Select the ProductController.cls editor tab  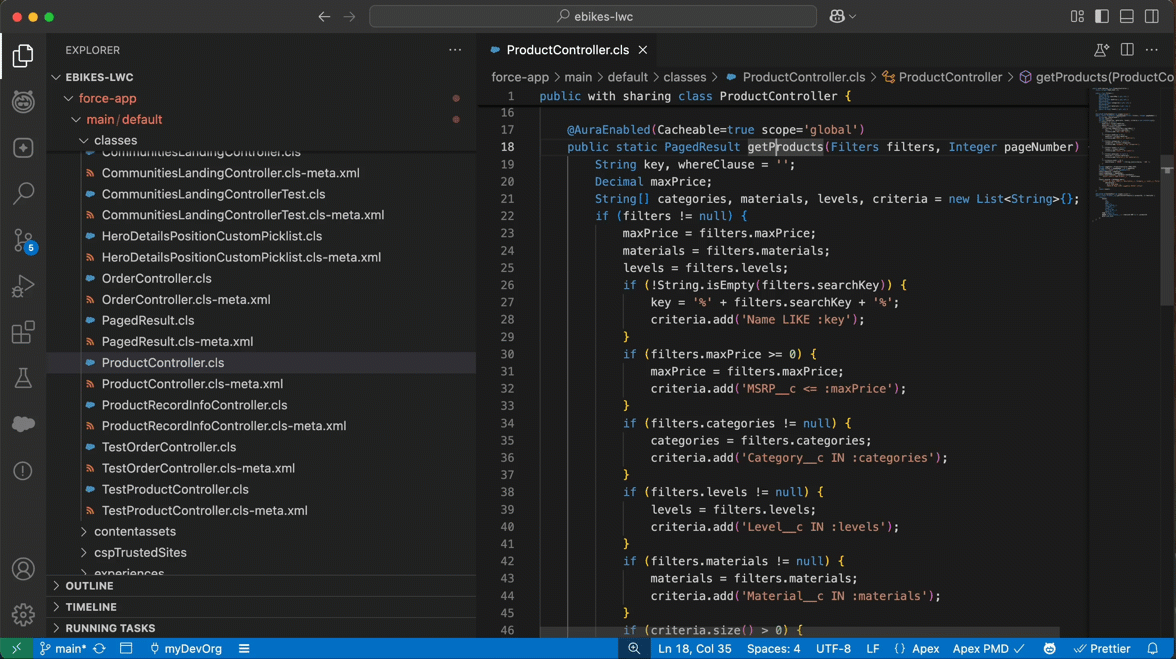[x=567, y=50]
